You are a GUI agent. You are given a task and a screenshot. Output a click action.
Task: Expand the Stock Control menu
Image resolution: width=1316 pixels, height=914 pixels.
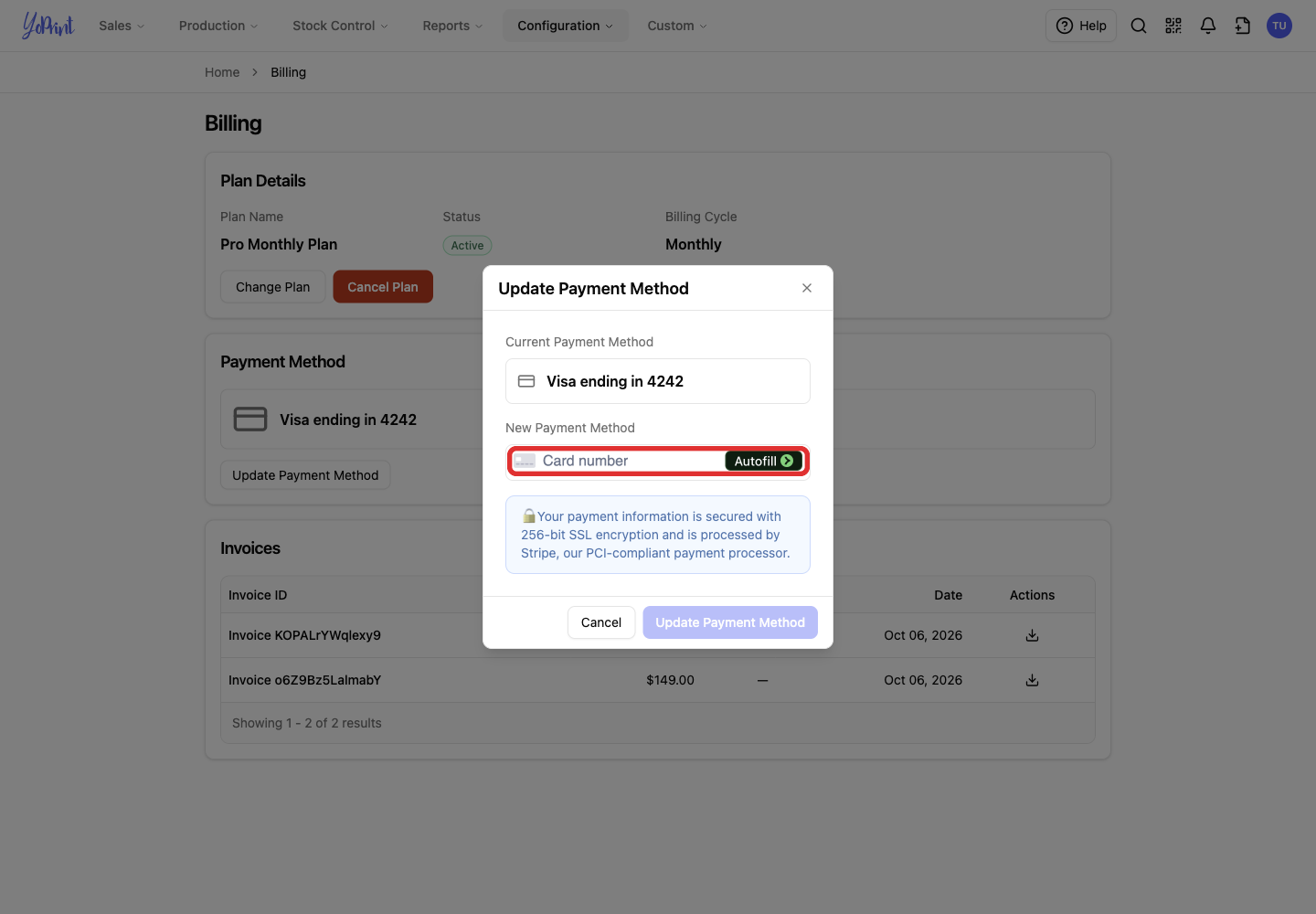[x=340, y=26]
